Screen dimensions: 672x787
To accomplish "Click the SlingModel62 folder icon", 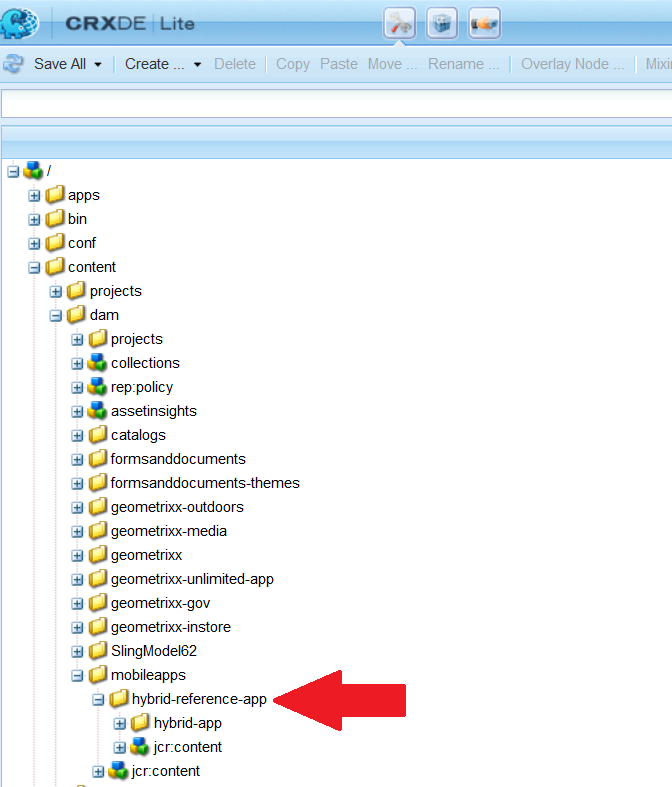I will pos(98,650).
